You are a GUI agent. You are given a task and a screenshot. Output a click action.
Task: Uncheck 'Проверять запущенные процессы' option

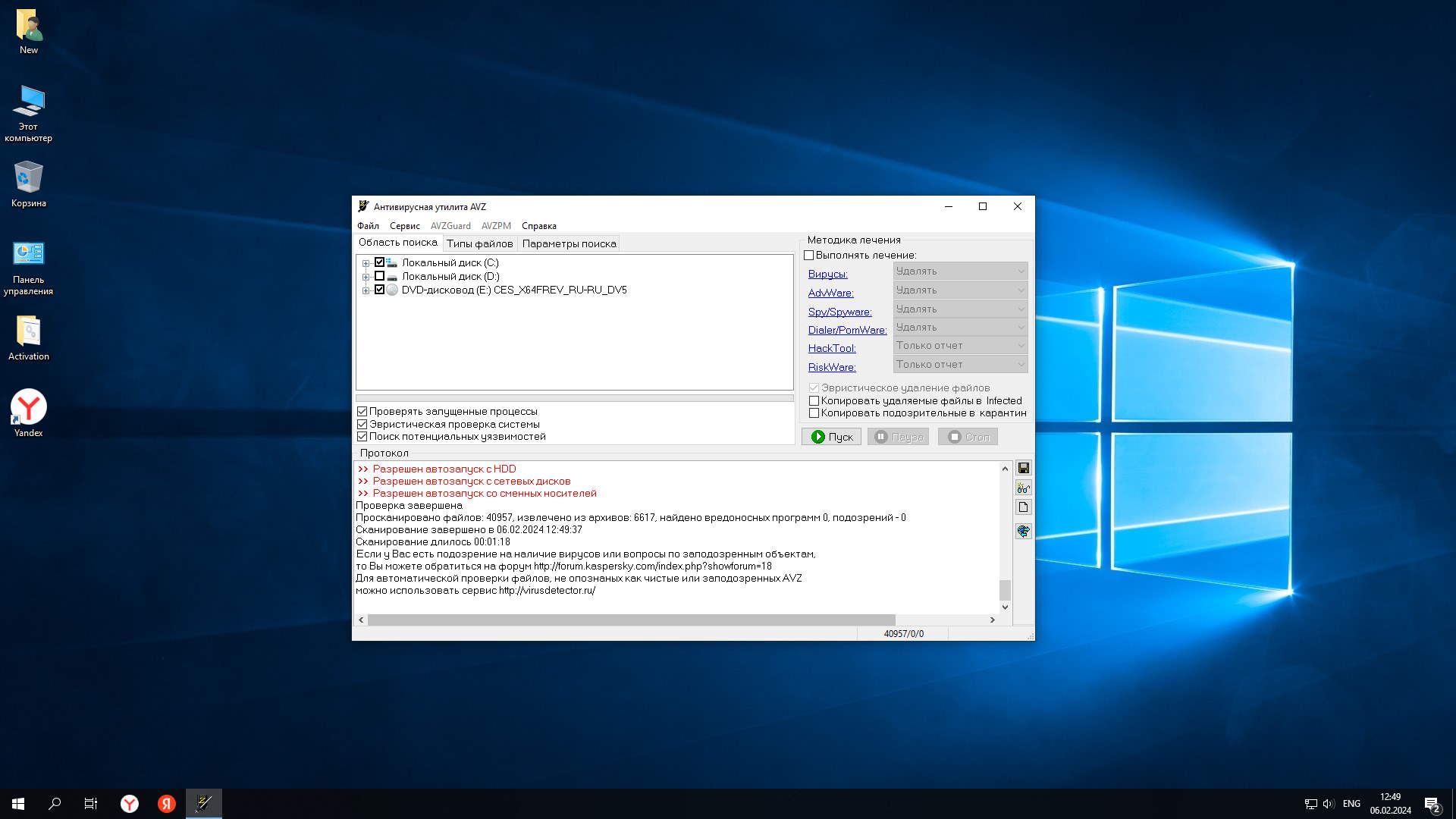[x=362, y=412]
